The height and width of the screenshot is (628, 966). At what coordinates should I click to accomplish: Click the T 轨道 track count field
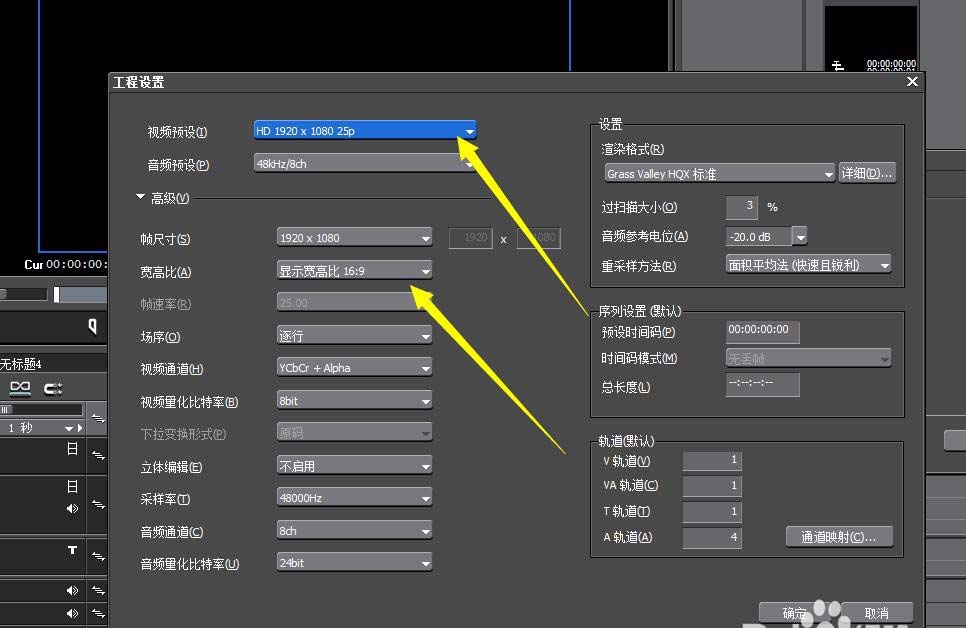tap(712, 512)
